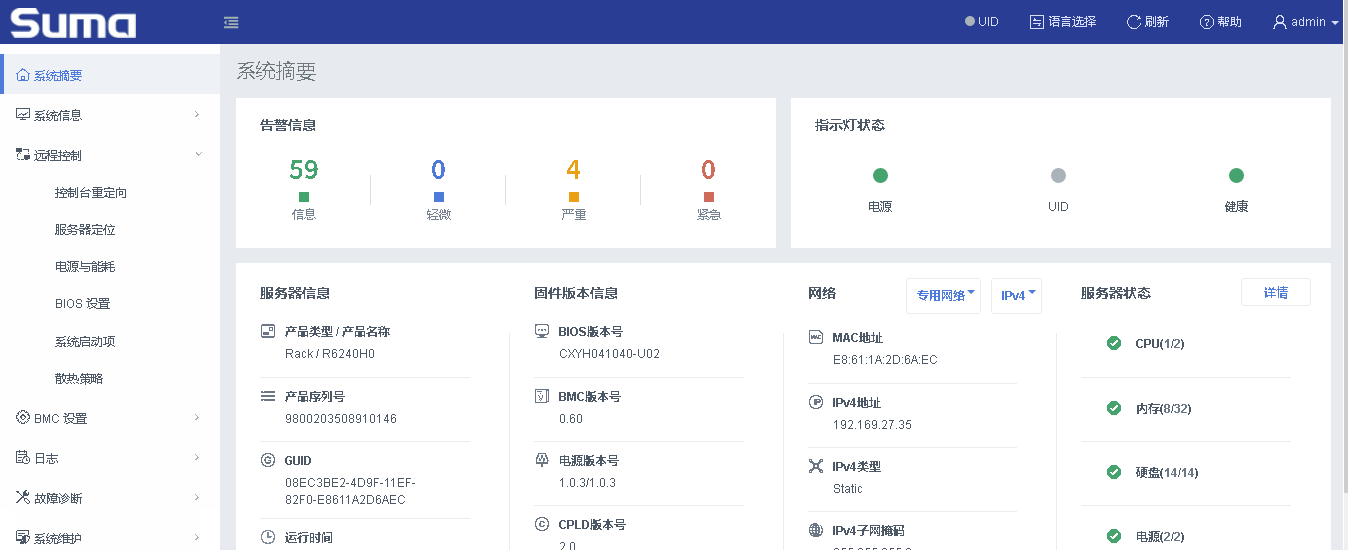Click the 59 信息 alarm count

[x=303, y=170]
